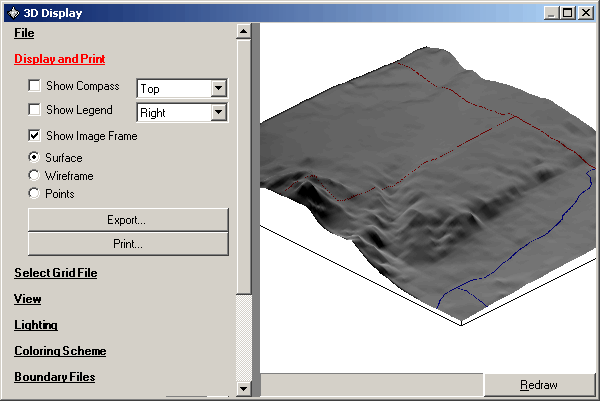Select the Wireframe radio button
The image size is (600, 401).
coord(34,175)
